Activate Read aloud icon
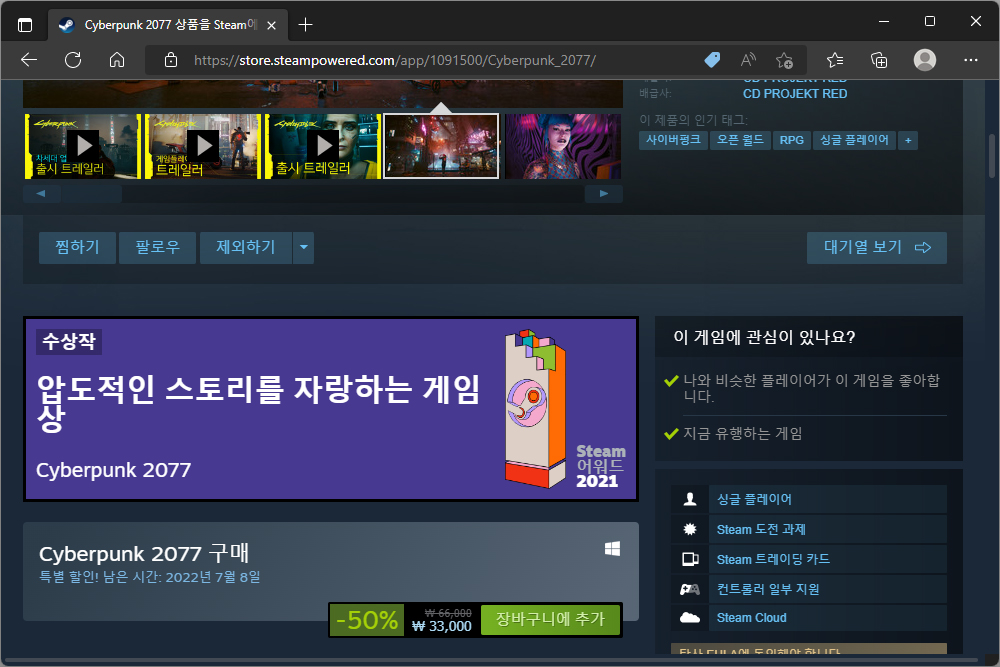Image resolution: width=1000 pixels, height=667 pixels. click(x=748, y=60)
